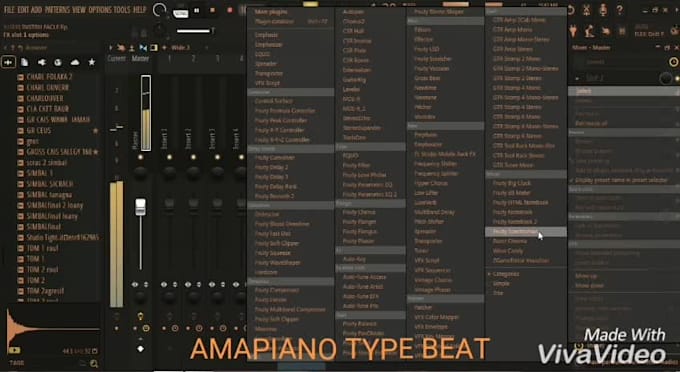The image size is (680, 372).
Task: Mute Insert 2 track LED
Action: [x=193, y=157]
